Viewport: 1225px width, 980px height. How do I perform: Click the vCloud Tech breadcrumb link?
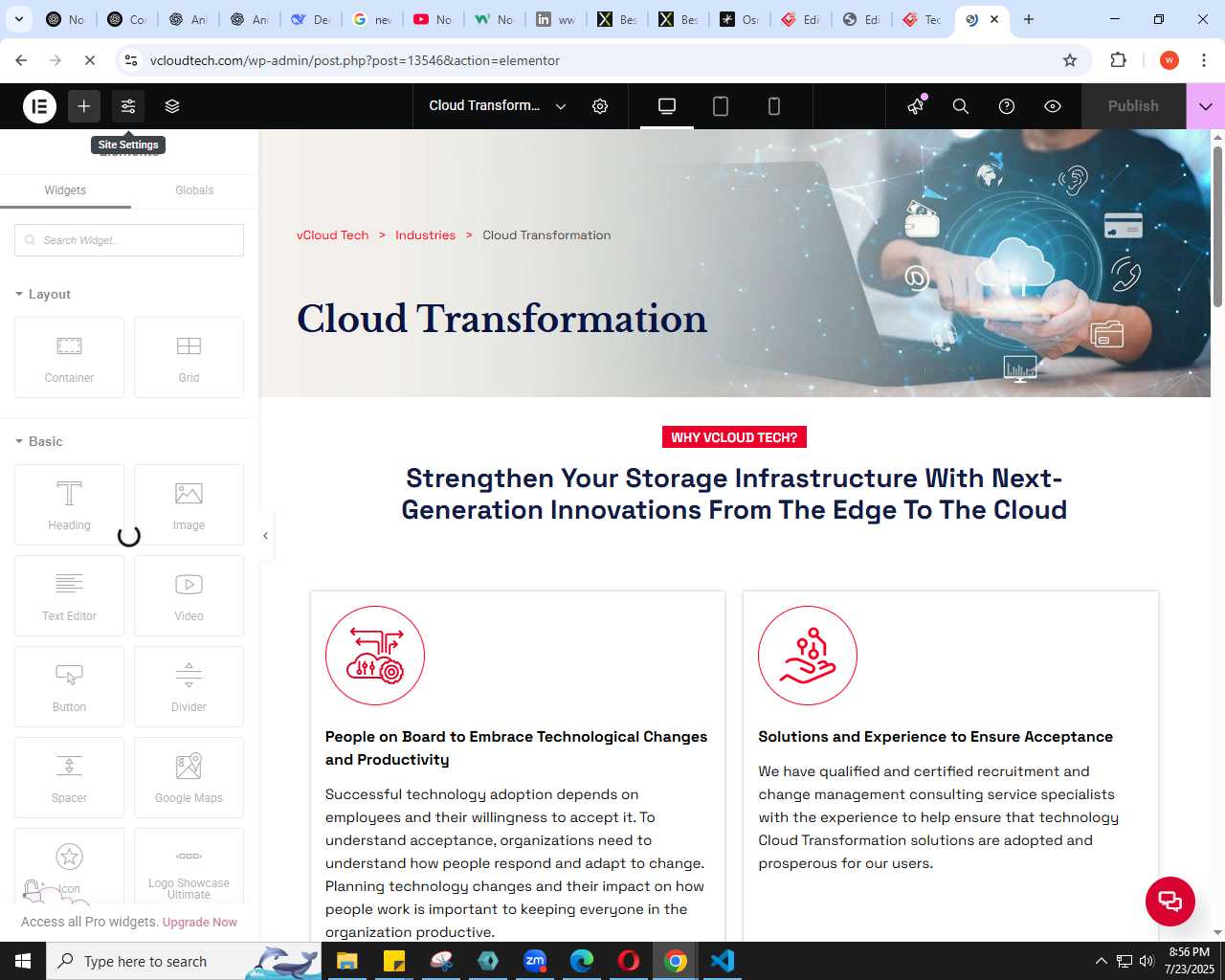[x=332, y=235]
